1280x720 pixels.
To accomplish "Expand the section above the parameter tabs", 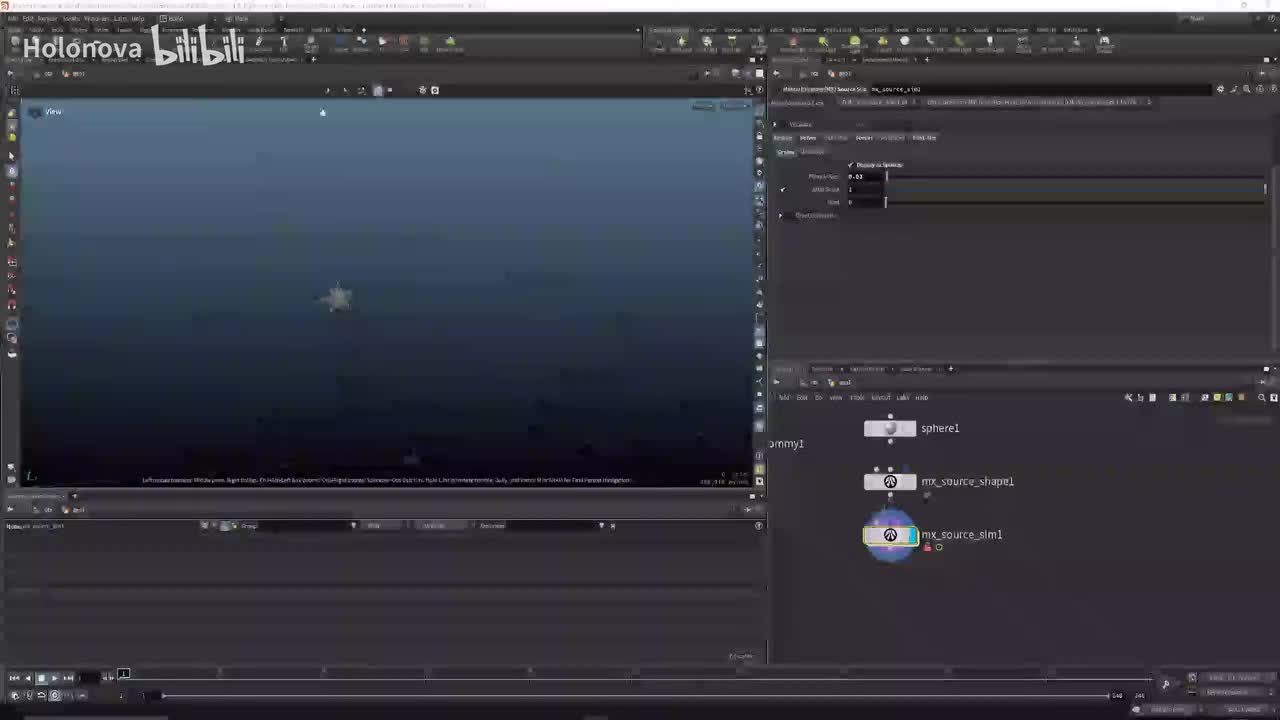I will tap(775, 124).
